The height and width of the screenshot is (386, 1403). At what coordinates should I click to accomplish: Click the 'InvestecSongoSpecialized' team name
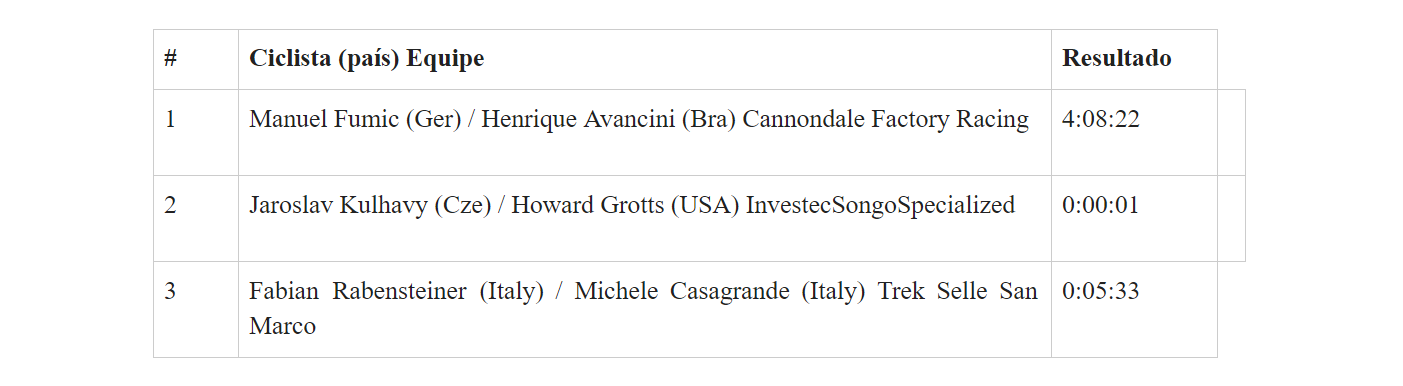[880, 206]
